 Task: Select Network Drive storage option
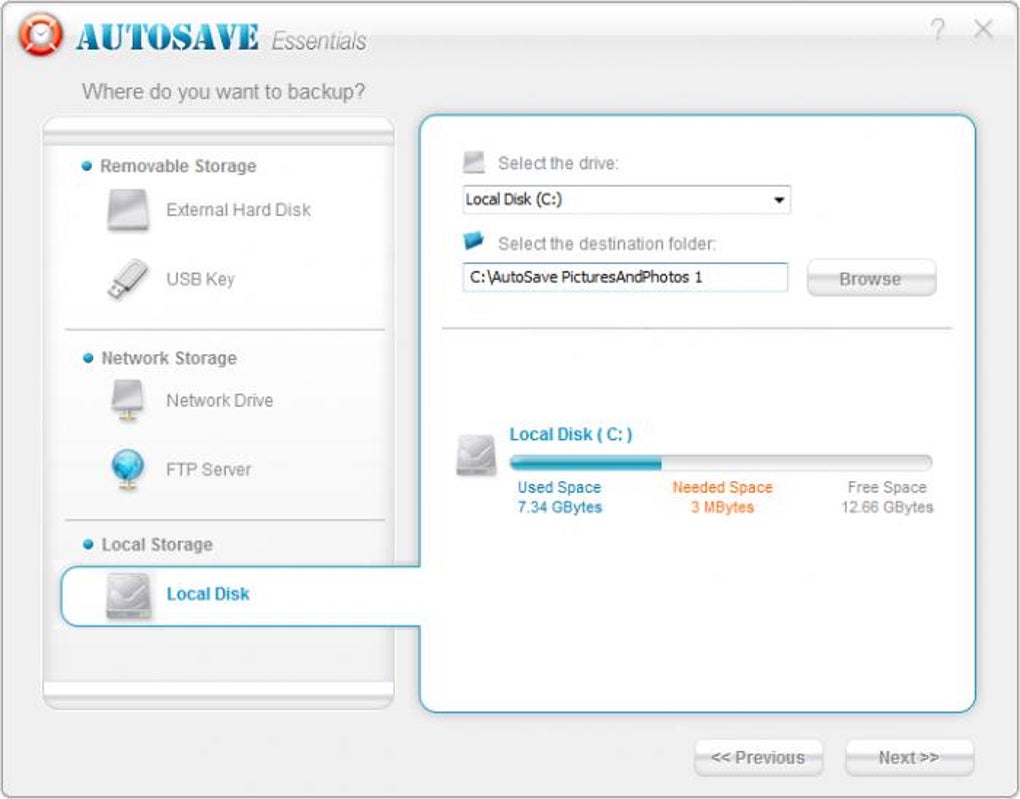(220, 400)
